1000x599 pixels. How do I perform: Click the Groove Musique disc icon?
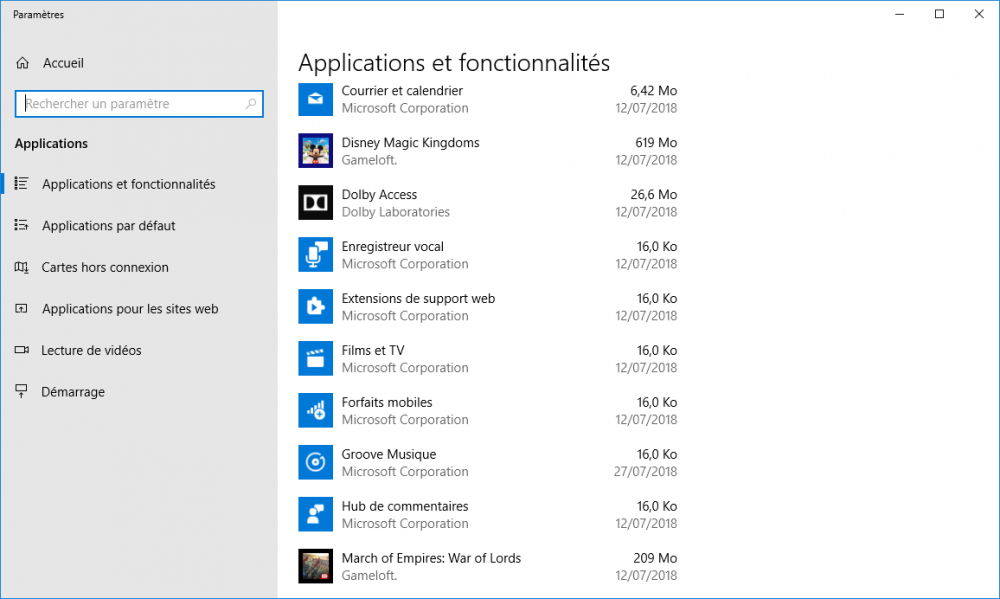(315, 463)
